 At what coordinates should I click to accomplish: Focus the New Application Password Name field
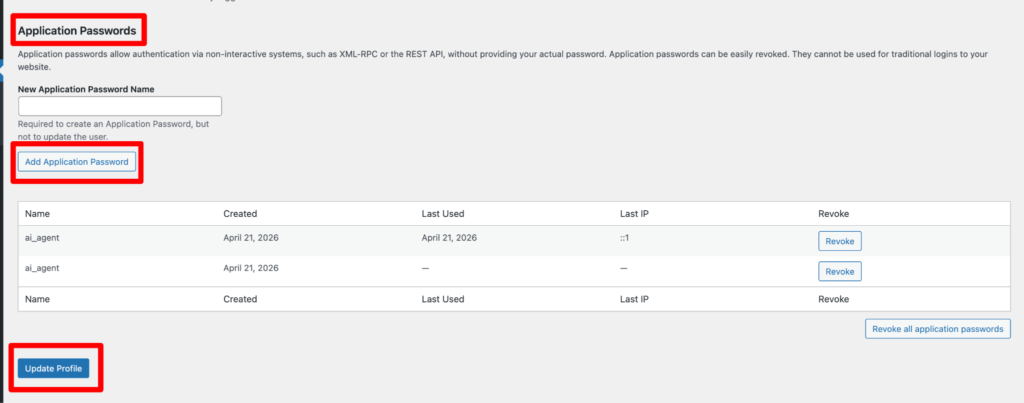pyautogui.click(x=120, y=106)
